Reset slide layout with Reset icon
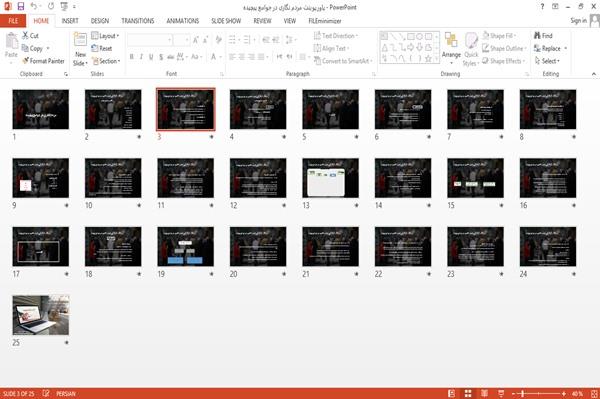The image size is (600, 399). [95, 48]
